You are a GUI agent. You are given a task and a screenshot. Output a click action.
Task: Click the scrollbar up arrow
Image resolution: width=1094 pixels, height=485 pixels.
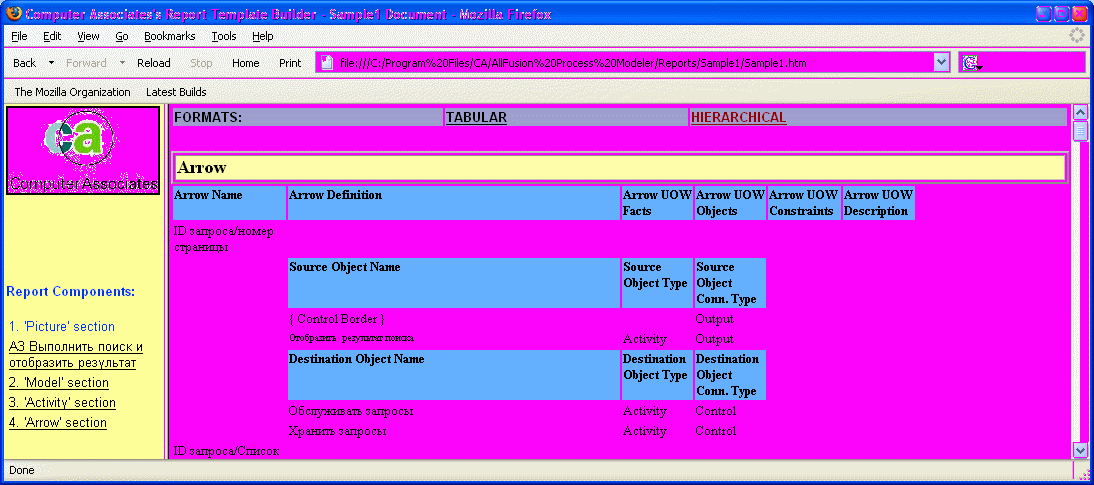coord(1080,112)
